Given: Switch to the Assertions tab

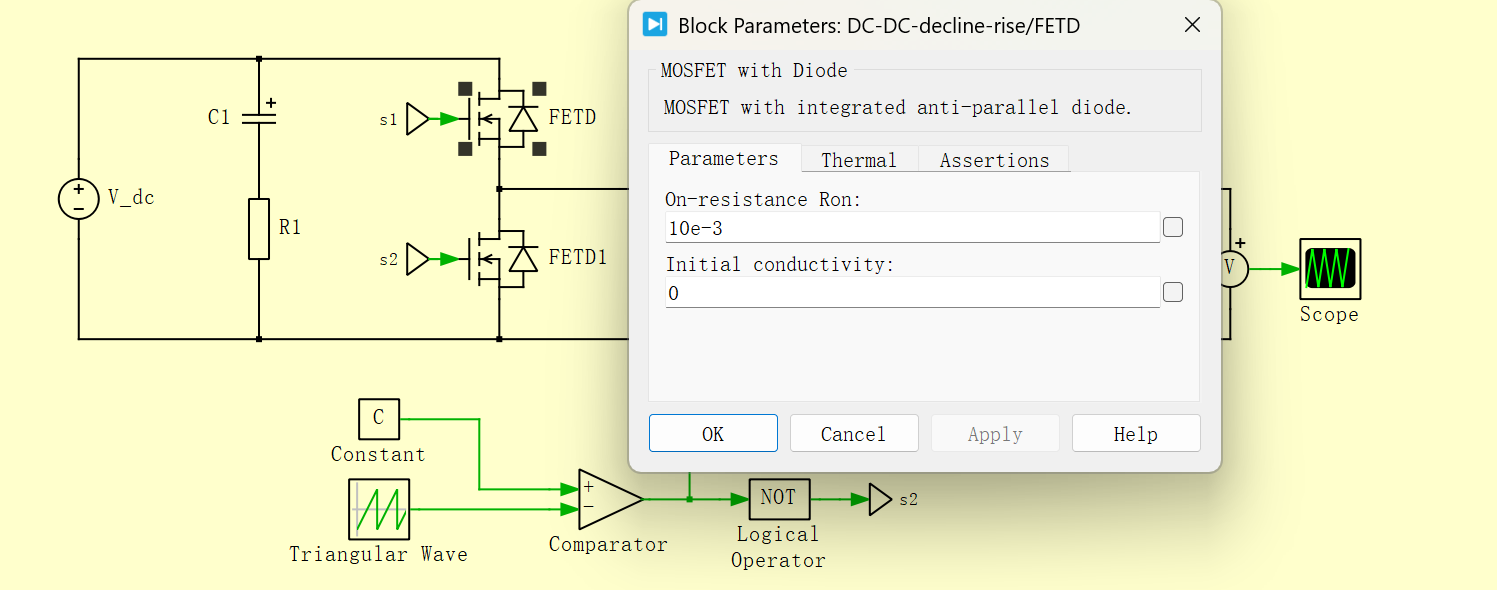Looking at the screenshot, I should pos(994,160).
